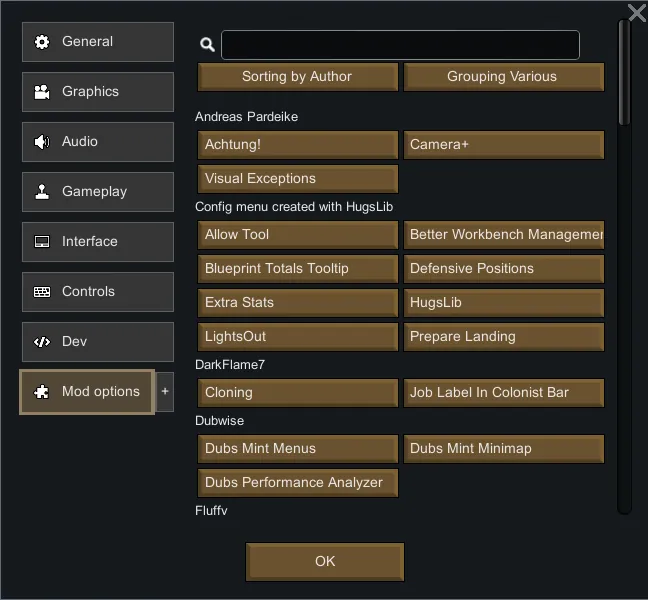The width and height of the screenshot is (648, 600).
Task: Change the Sorting by Author option
Action: 298,77
